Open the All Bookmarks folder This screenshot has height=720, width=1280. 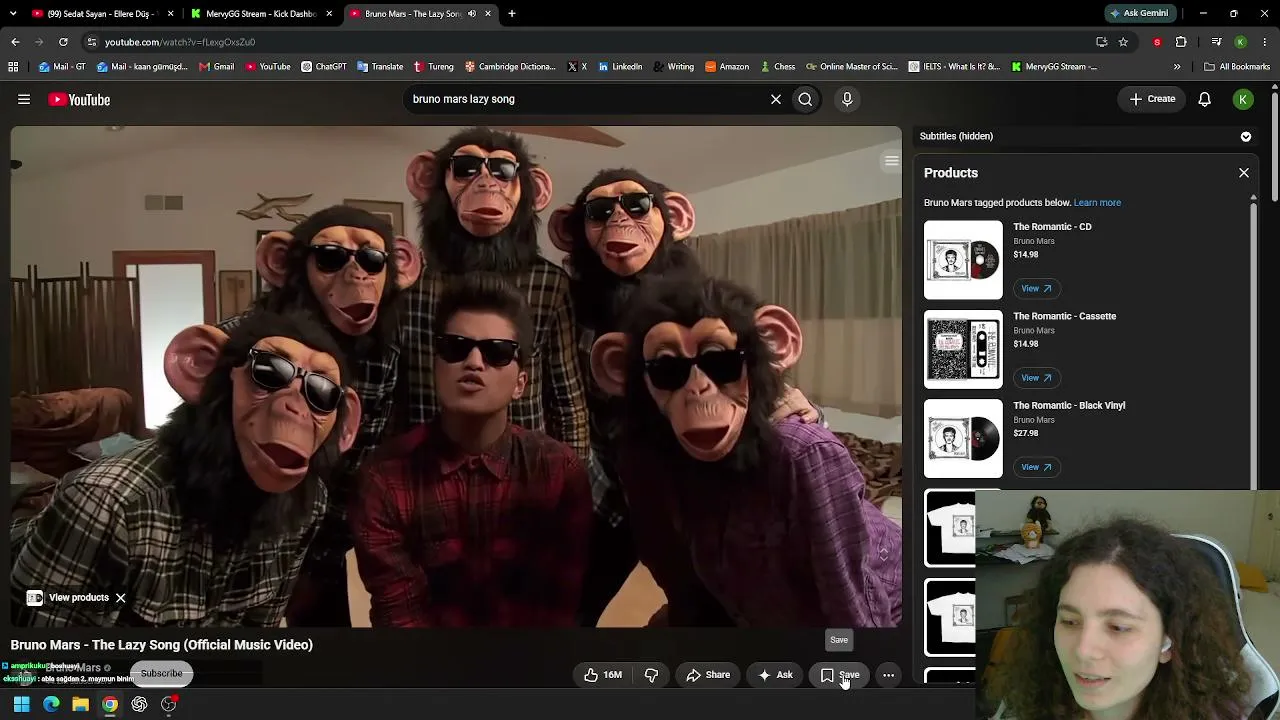click(1236, 67)
